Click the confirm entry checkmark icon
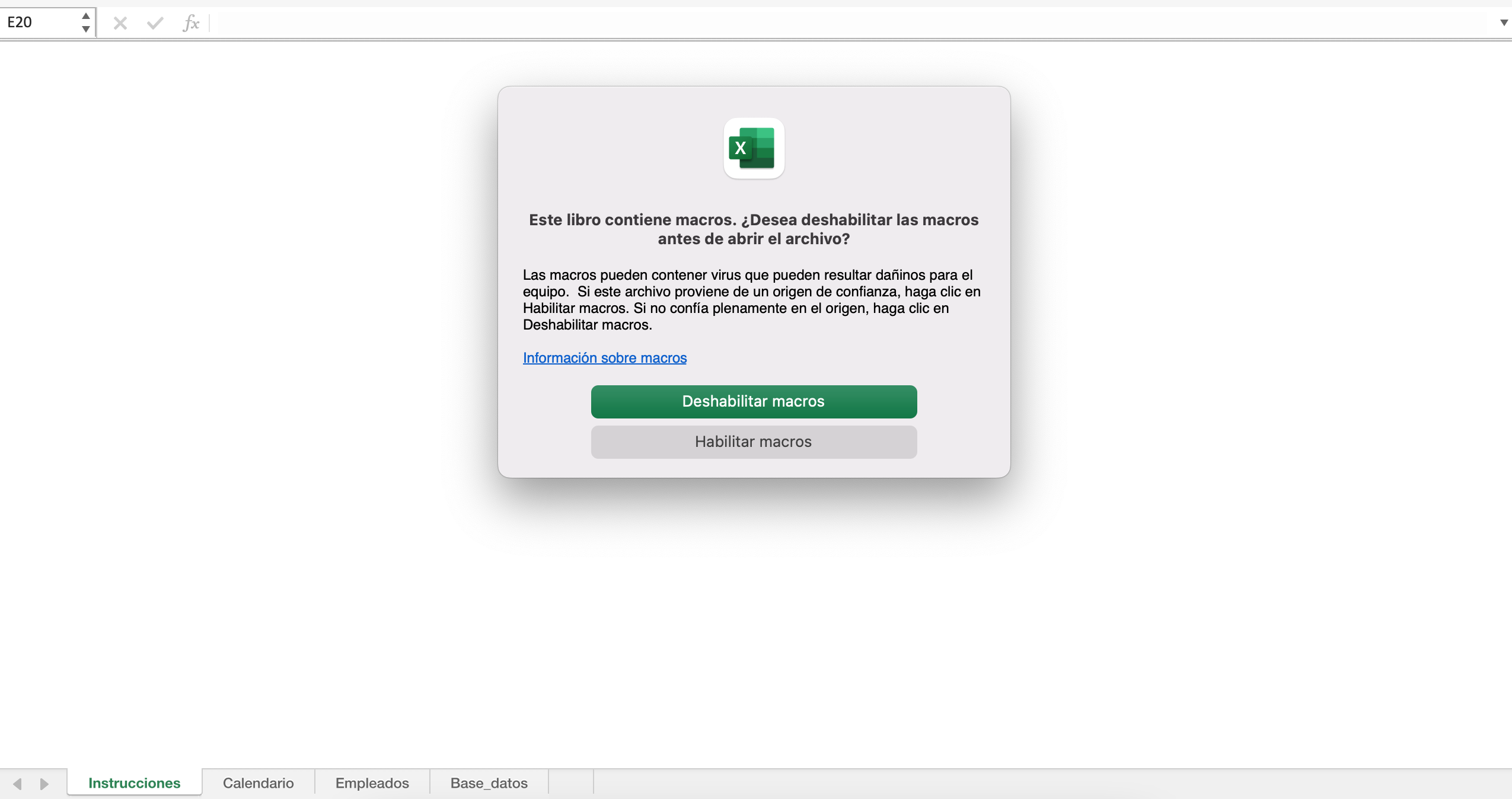Screen dimensions: 1512x799 click(155, 23)
